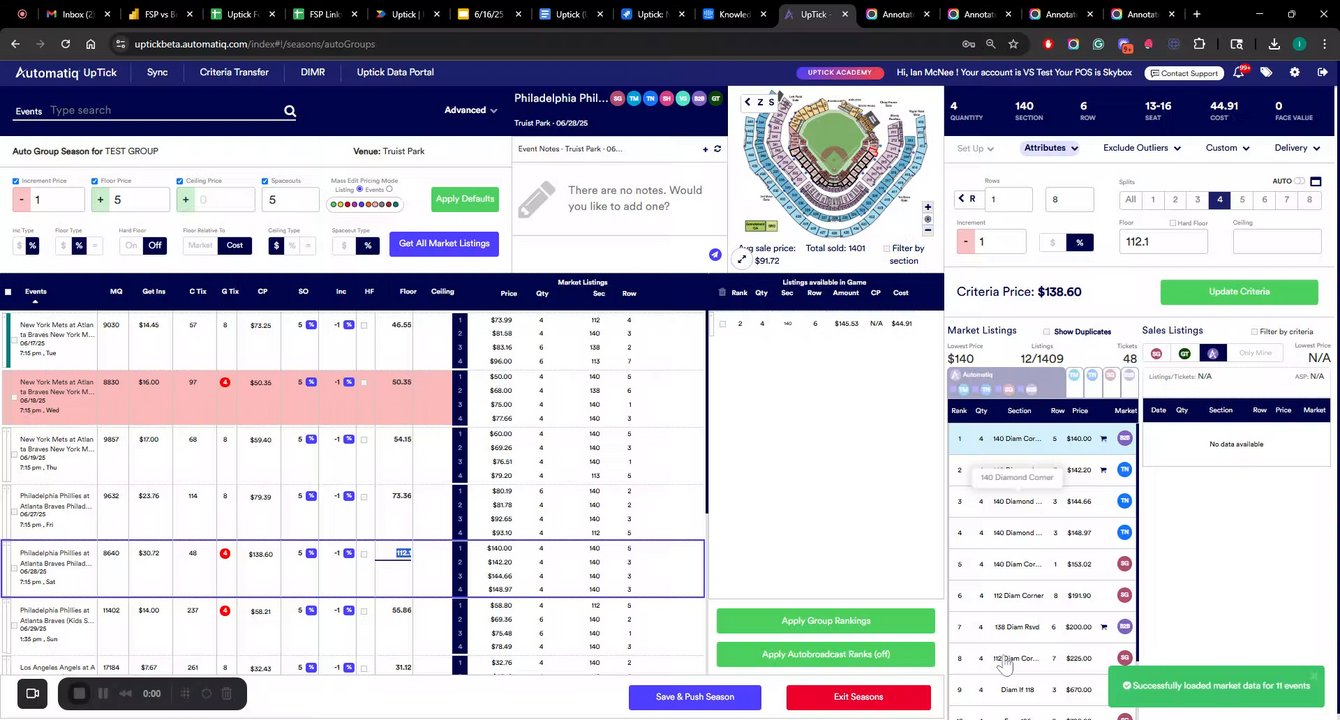Click the Update Criteria button
The width and height of the screenshot is (1340, 720).
(x=1239, y=292)
